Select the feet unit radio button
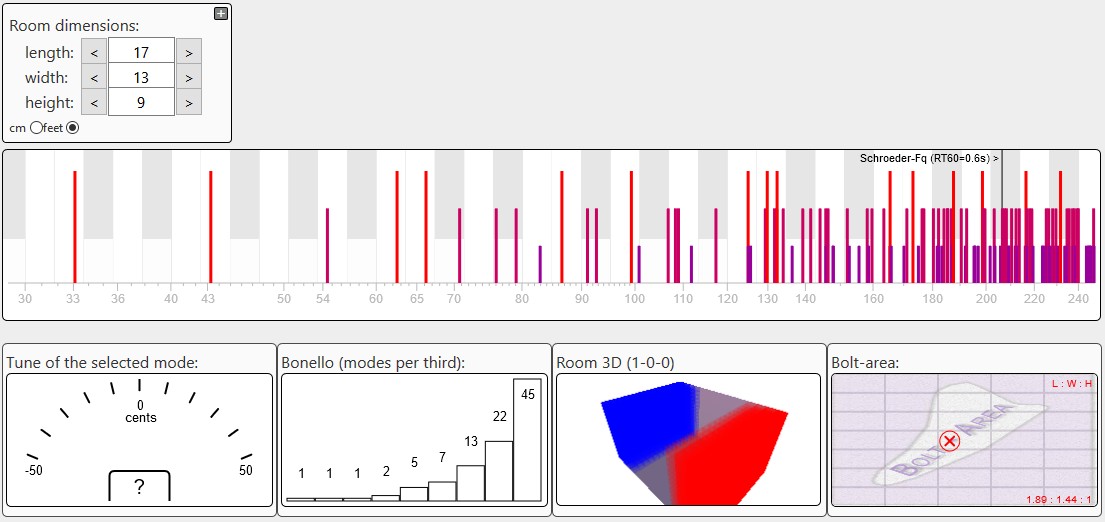The height and width of the screenshot is (522, 1105). click(x=72, y=128)
